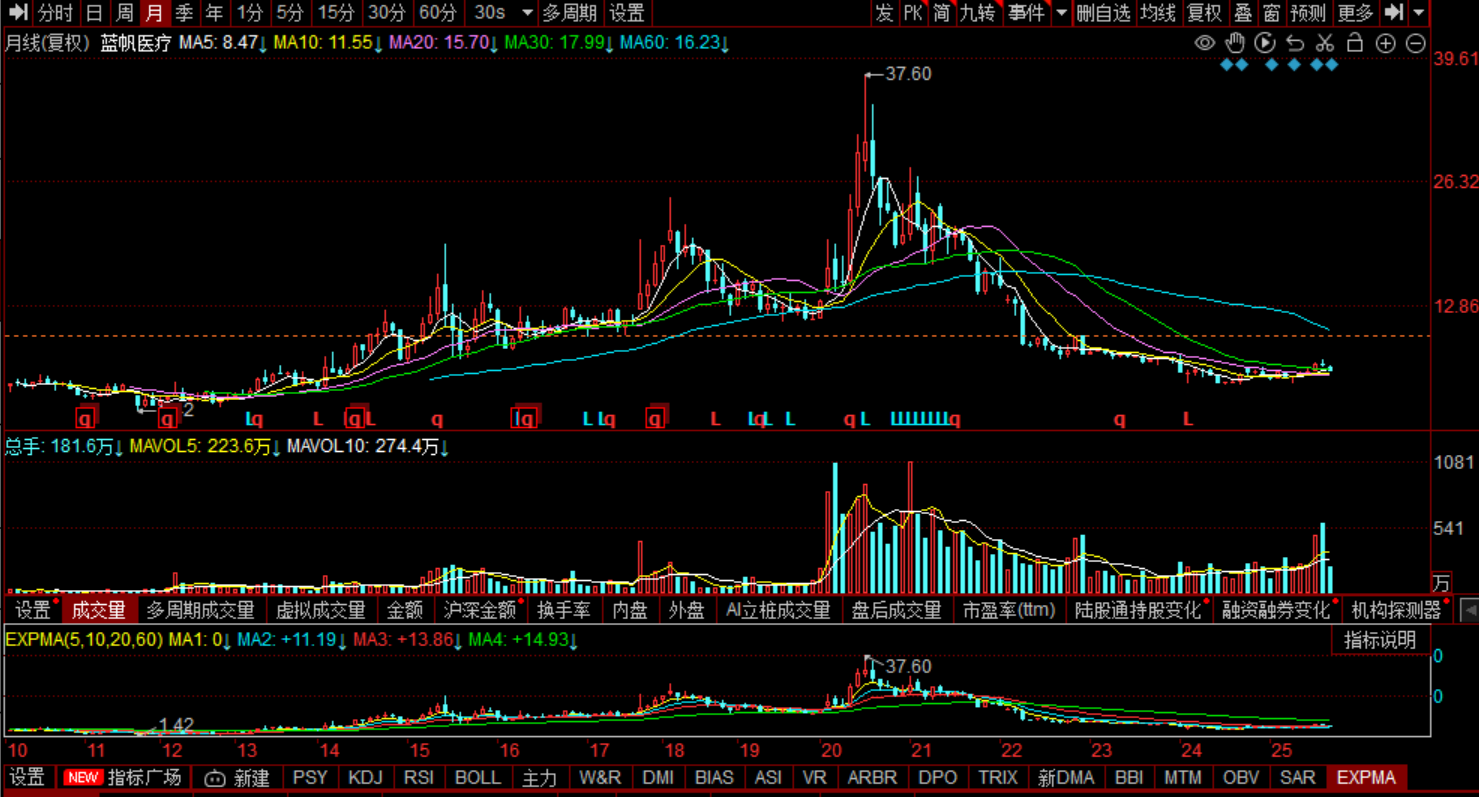Zoom out with the minus circle icon
This screenshot has height=797, width=1479.
[x=1415, y=43]
